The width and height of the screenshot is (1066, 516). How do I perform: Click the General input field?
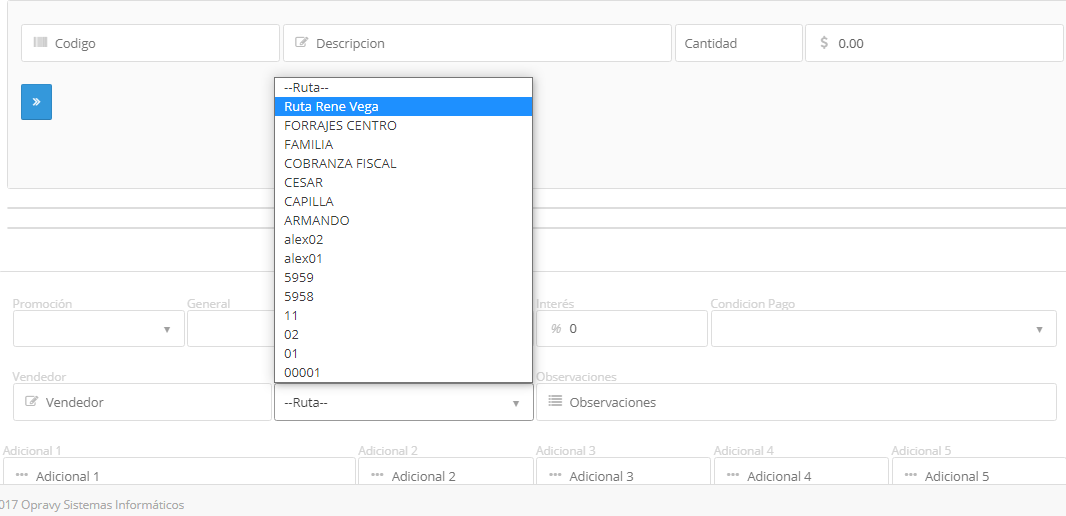tap(230, 329)
